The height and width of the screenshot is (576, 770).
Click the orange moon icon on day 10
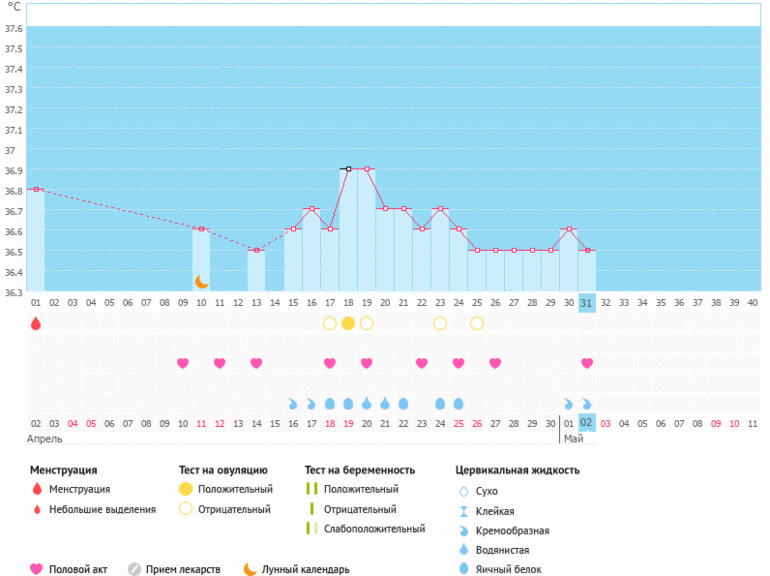click(201, 281)
